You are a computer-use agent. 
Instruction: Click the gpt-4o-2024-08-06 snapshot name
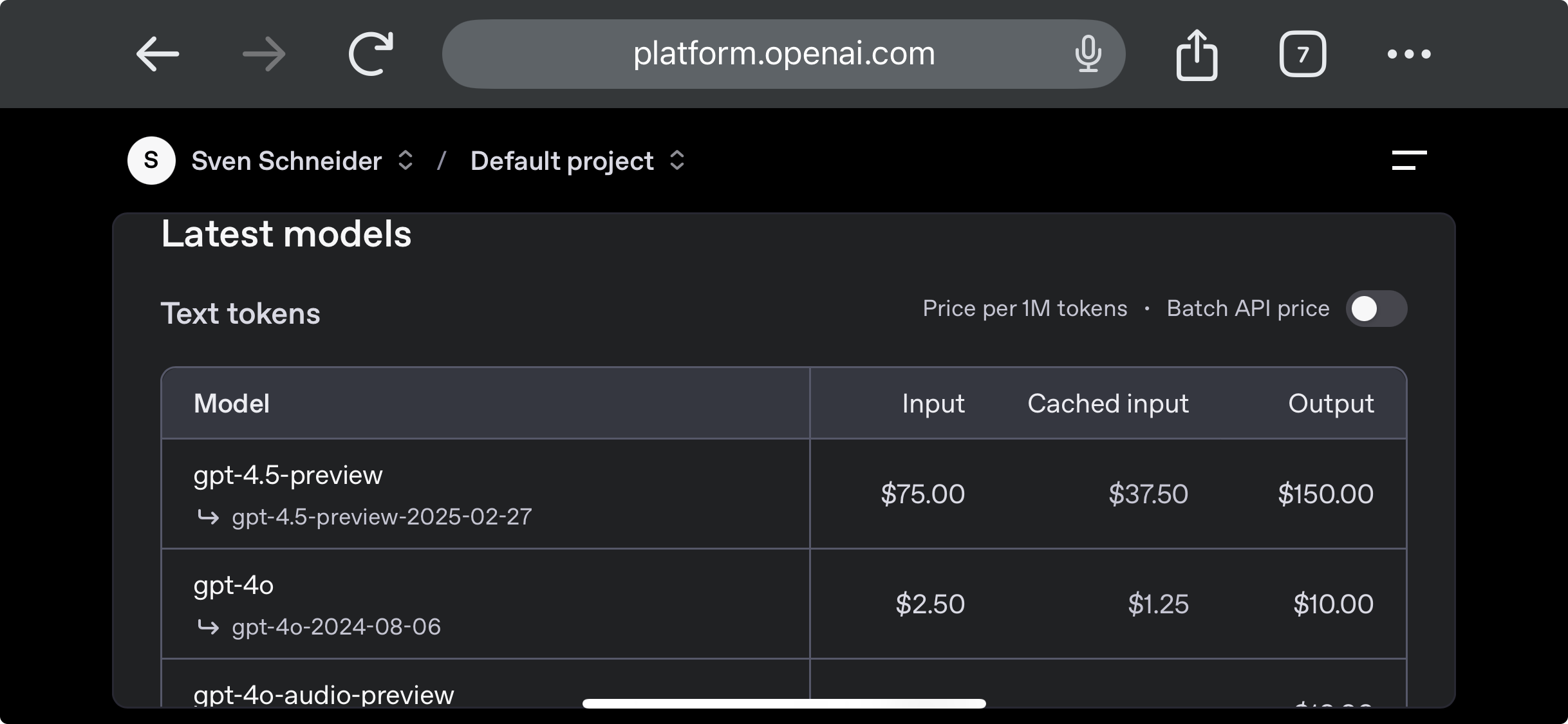coord(336,627)
